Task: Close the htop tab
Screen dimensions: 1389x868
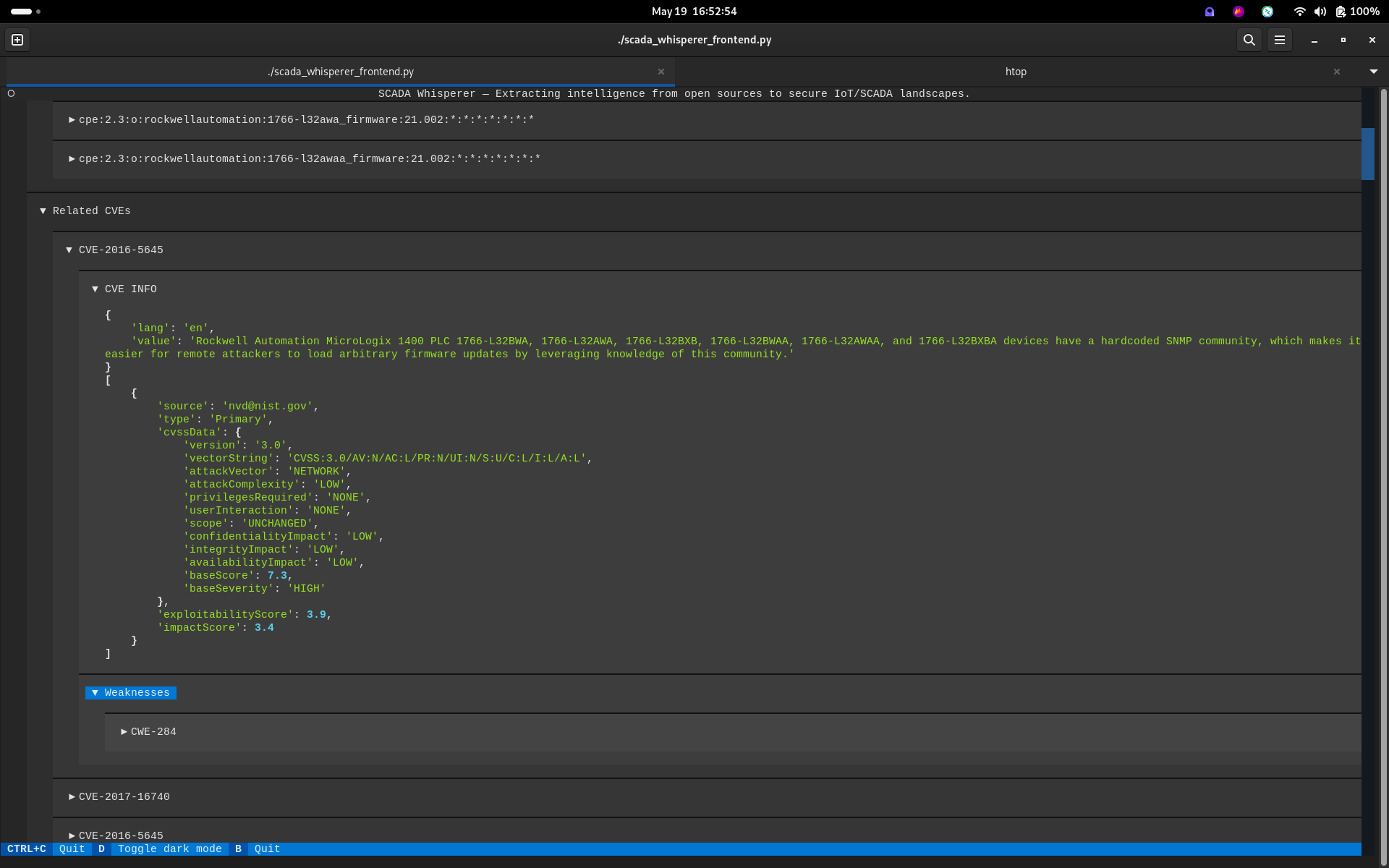Action: tap(1337, 72)
